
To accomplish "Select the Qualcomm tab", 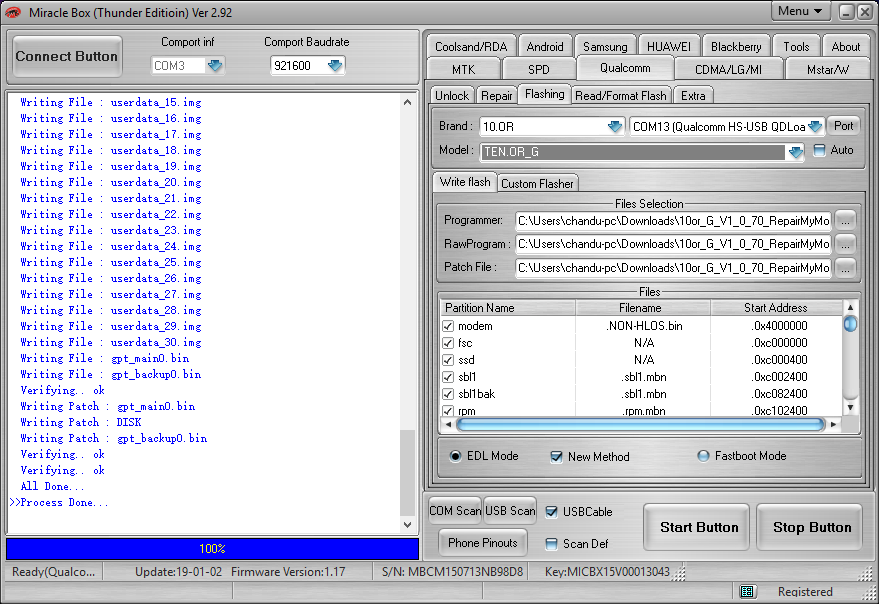I will coord(625,68).
